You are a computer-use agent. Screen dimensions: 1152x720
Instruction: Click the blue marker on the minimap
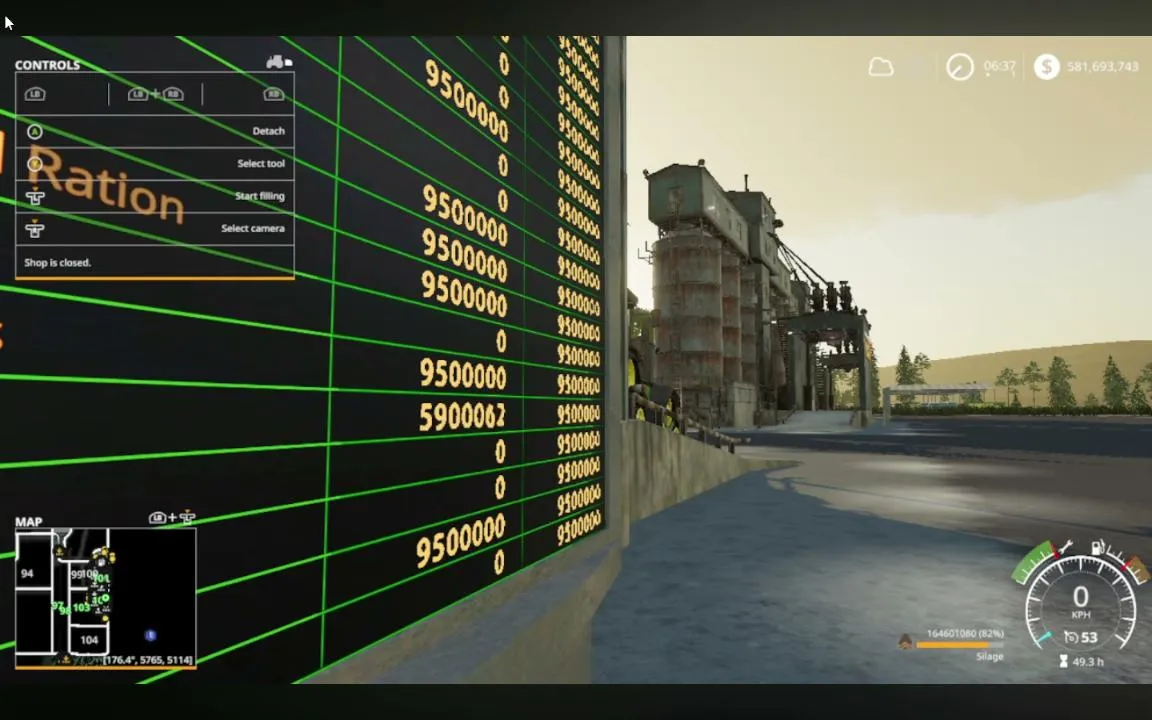151,635
